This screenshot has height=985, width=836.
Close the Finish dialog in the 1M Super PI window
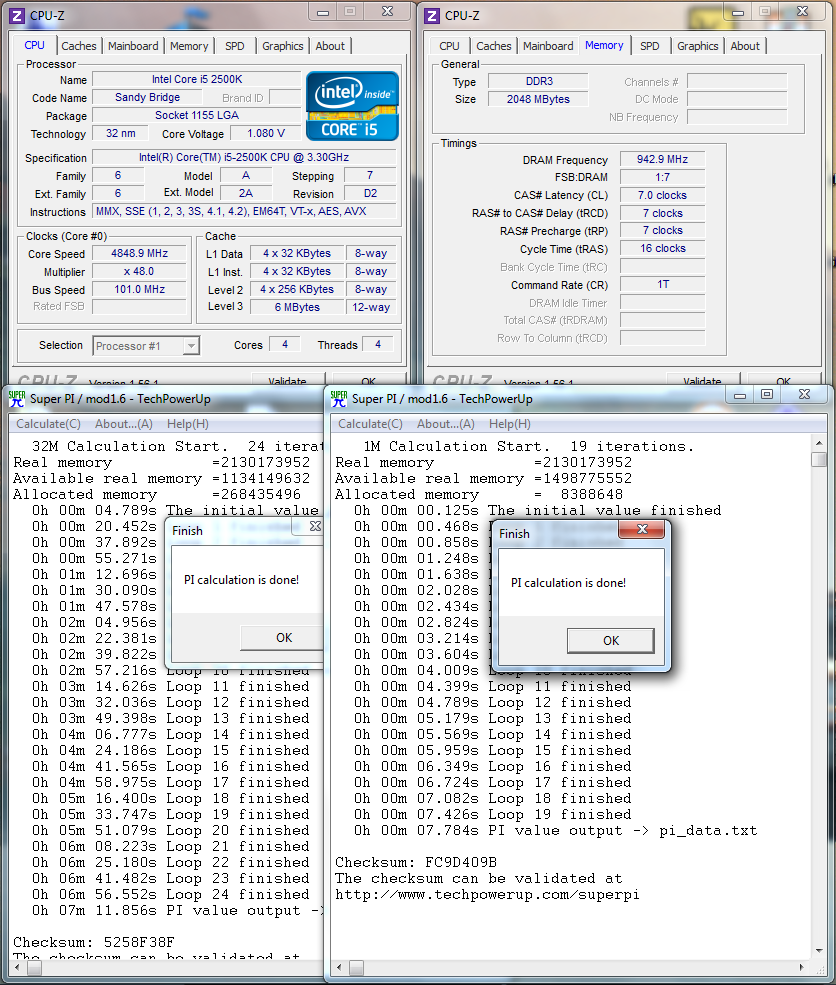(642, 529)
